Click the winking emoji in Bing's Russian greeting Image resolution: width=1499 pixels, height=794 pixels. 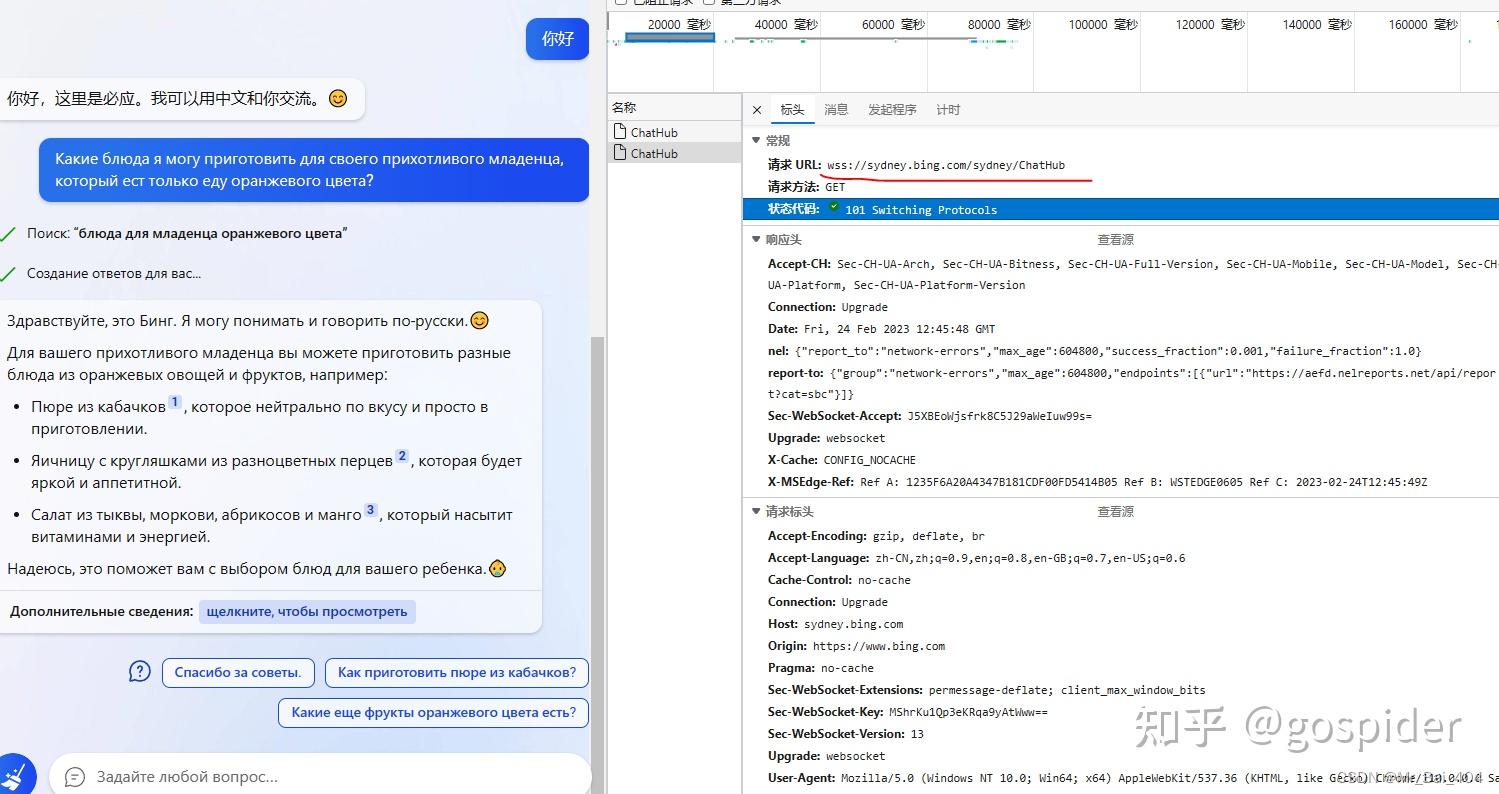click(x=480, y=320)
